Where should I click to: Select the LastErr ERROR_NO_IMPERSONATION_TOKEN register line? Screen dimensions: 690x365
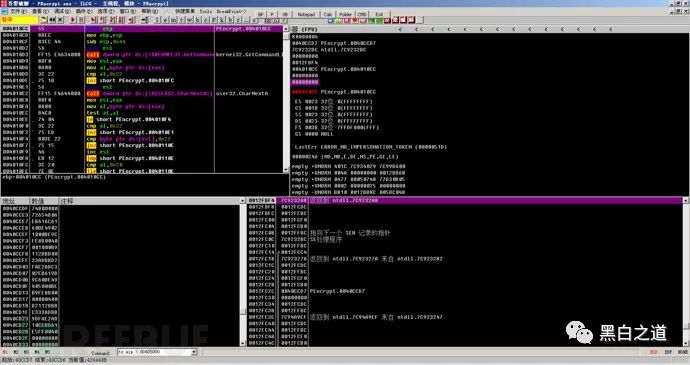tap(371, 147)
